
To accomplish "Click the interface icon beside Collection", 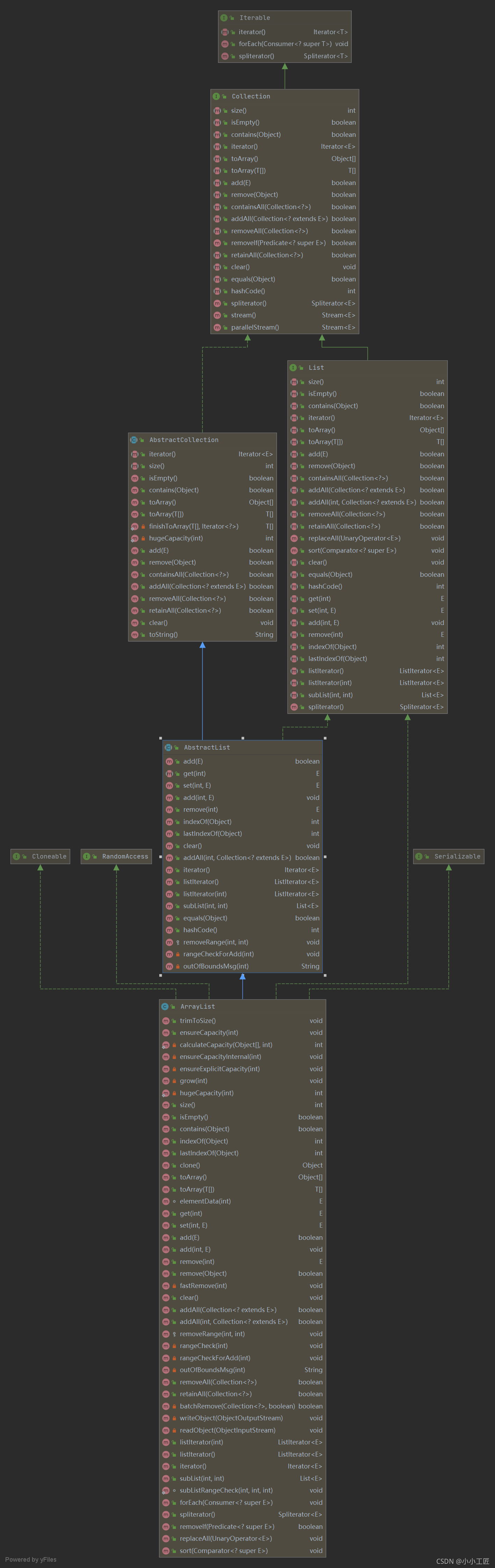I will pos(216,96).
